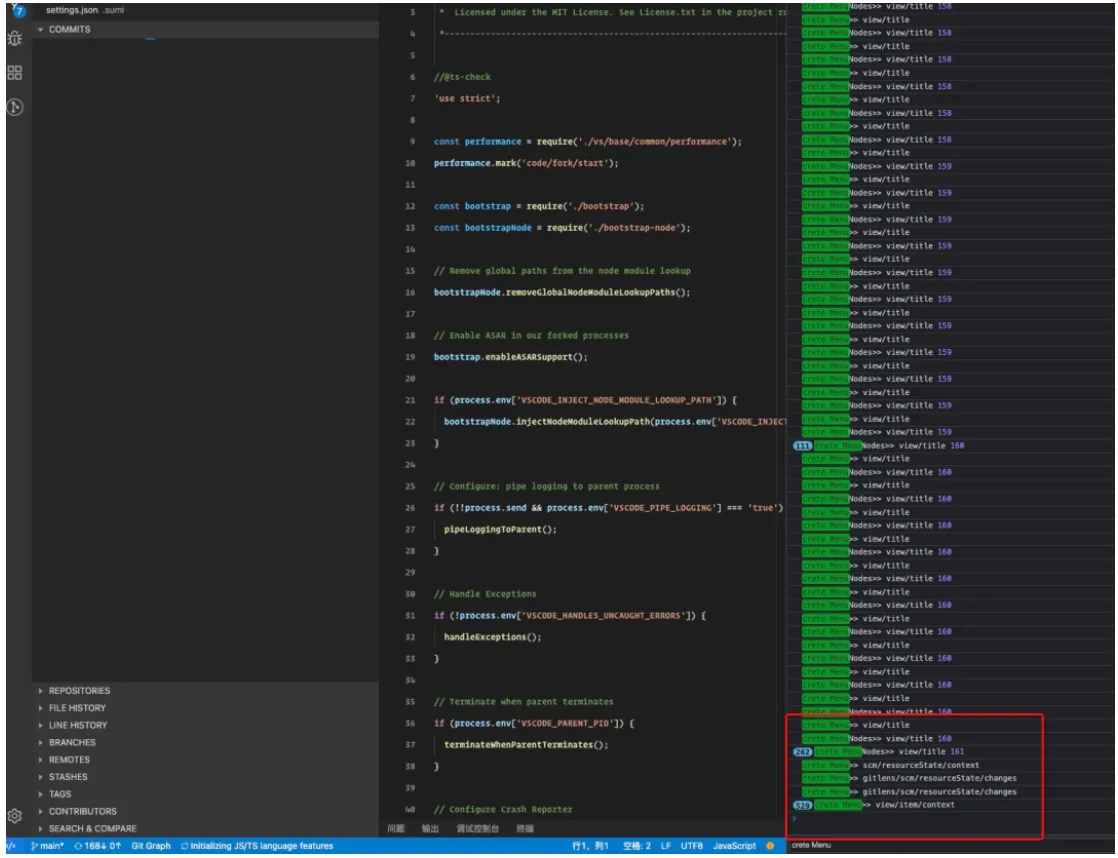Click the main* branch in status bar
Screen dimensions: 1118x858
coord(47,846)
